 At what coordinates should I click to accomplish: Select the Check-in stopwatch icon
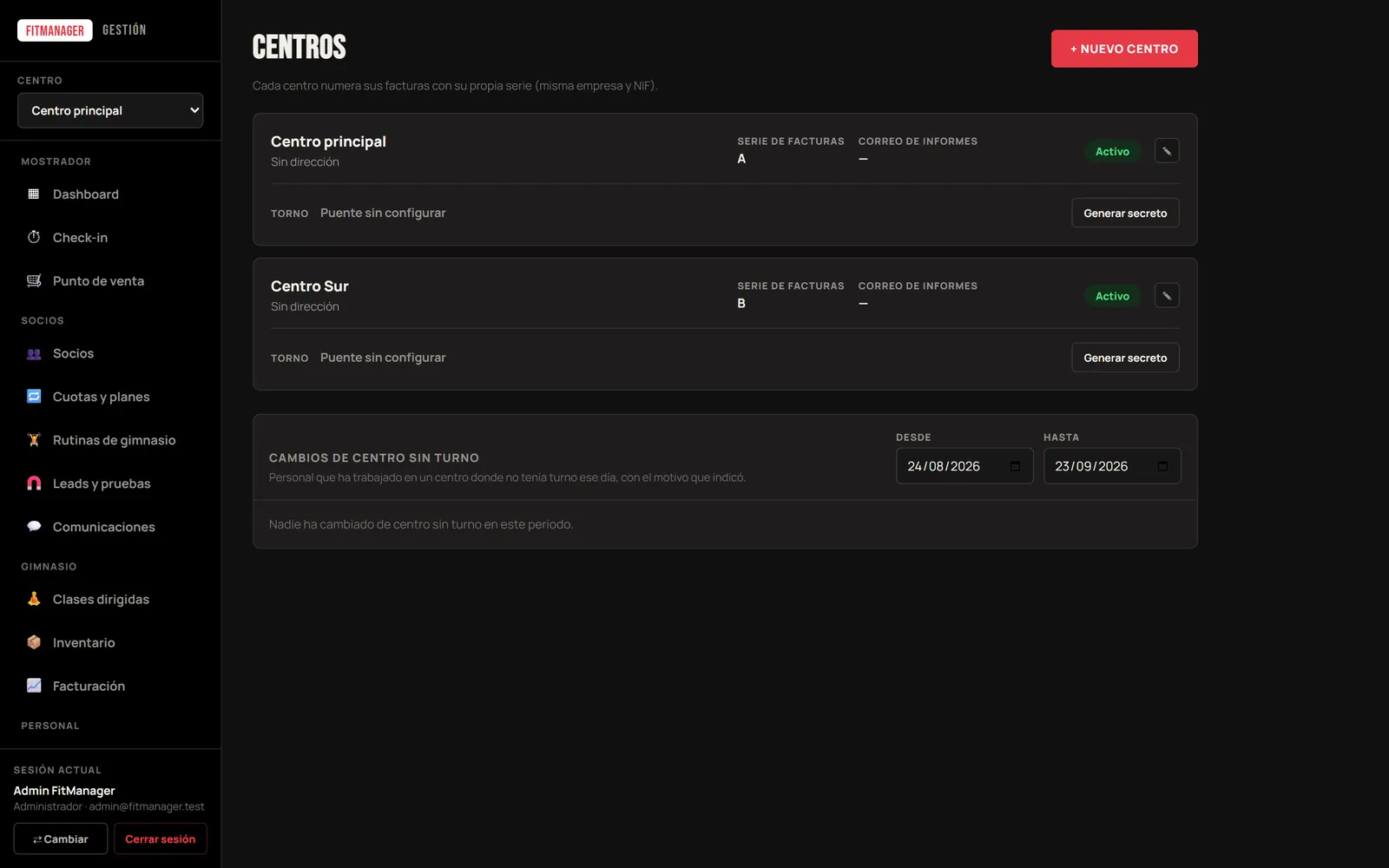34,238
